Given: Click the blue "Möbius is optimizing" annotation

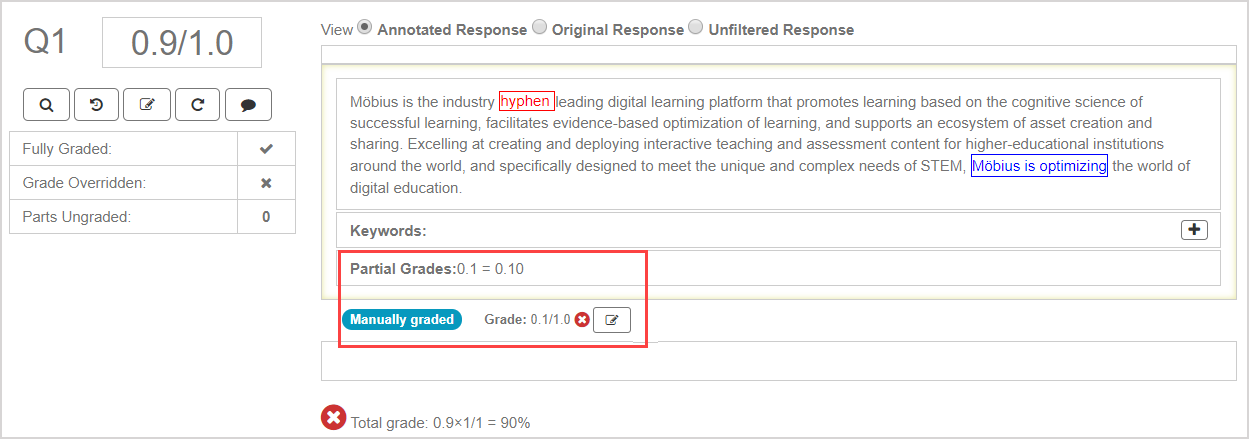Looking at the screenshot, I should tap(1039, 166).
